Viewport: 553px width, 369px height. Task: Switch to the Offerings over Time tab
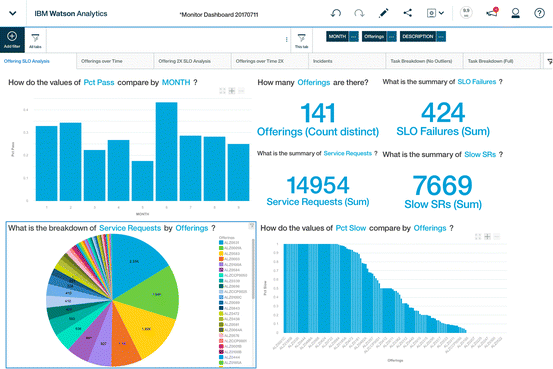click(x=115, y=61)
